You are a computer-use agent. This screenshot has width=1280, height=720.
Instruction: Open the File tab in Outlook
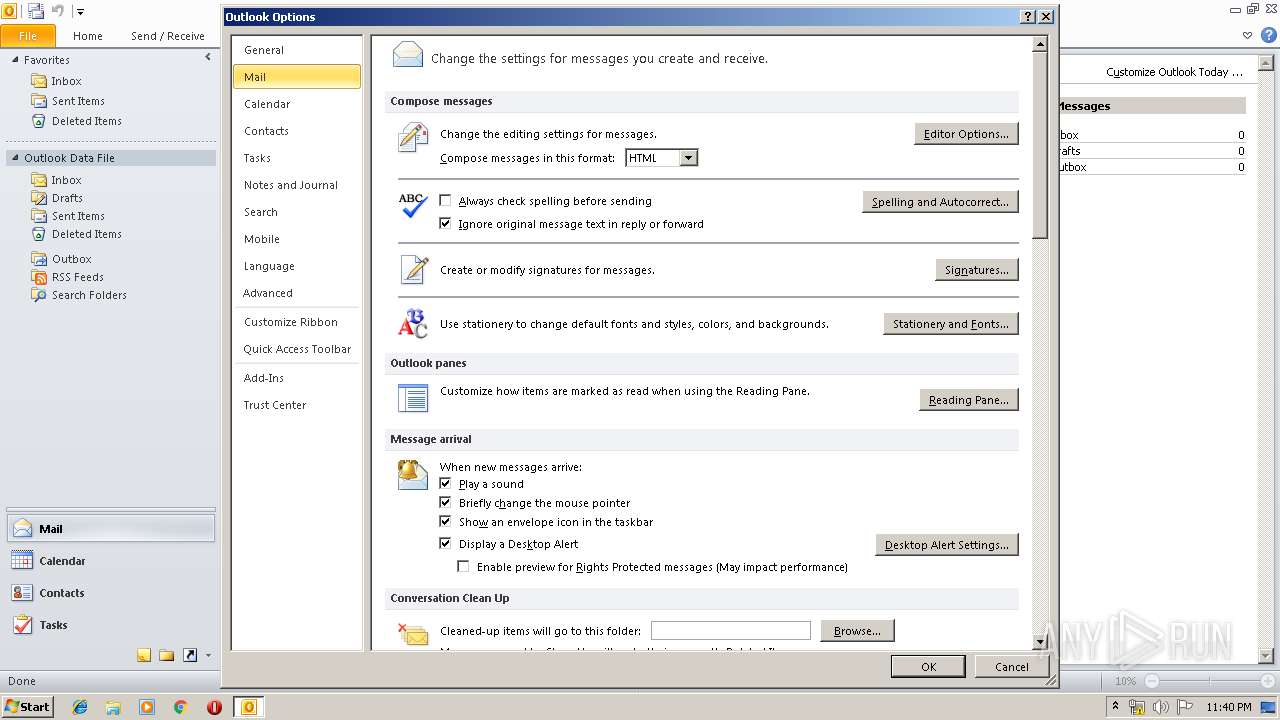tap(28, 36)
